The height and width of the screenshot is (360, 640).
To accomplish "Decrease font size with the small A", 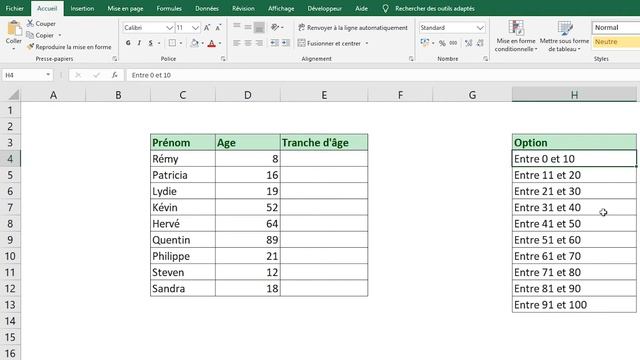I will [218, 27].
